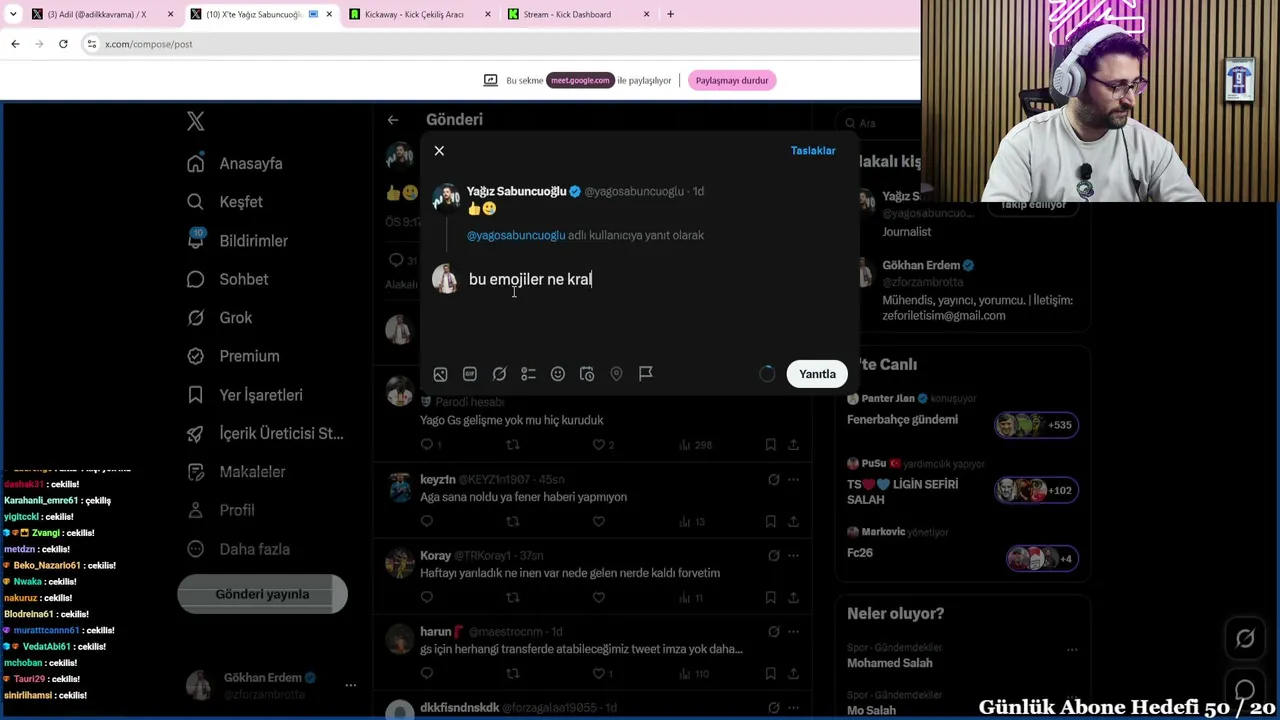Open Bildirimler notifications
The height and width of the screenshot is (720, 1280).
point(238,241)
